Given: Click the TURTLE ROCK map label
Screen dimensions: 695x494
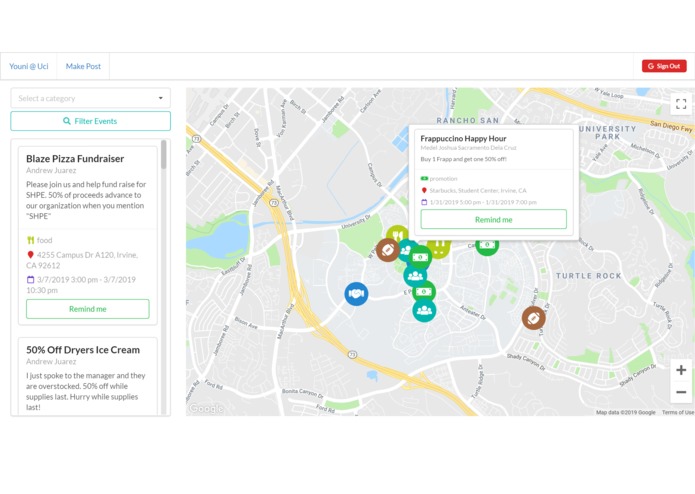Looking at the screenshot, I should pos(589,276).
